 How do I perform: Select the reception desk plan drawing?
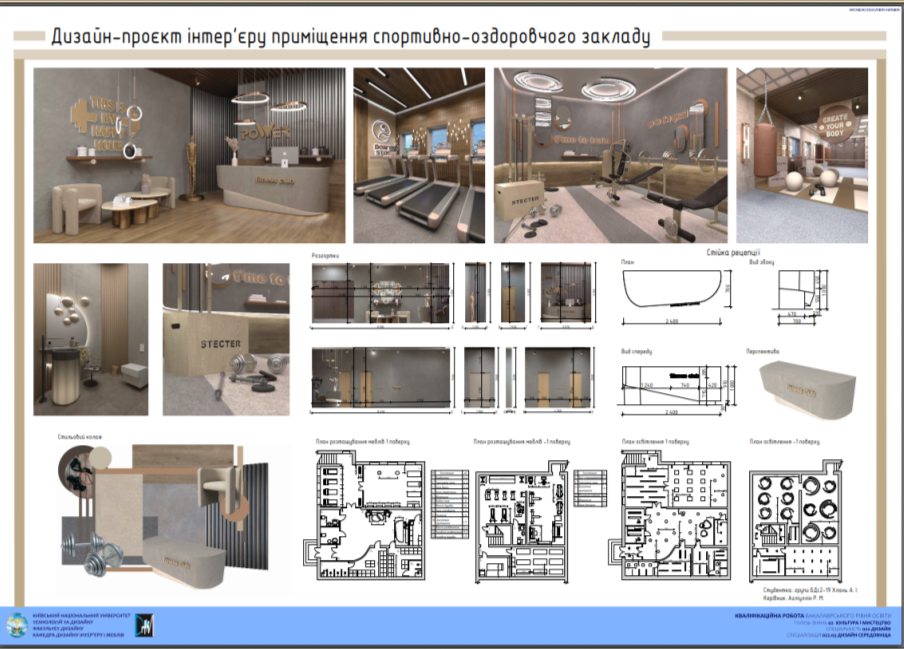pyautogui.click(x=672, y=289)
